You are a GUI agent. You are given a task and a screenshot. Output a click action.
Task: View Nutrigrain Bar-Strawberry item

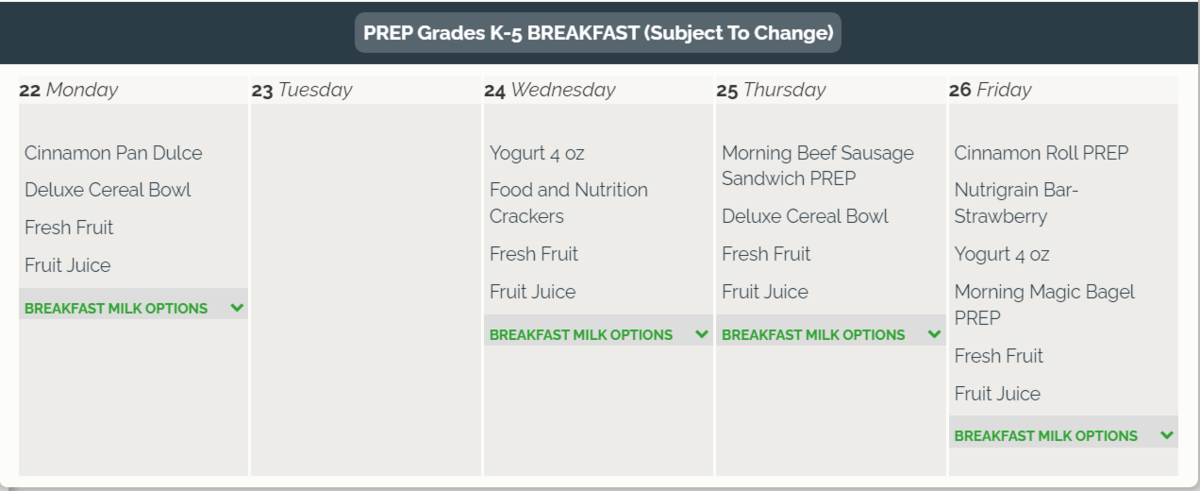click(x=1016, y=203)
